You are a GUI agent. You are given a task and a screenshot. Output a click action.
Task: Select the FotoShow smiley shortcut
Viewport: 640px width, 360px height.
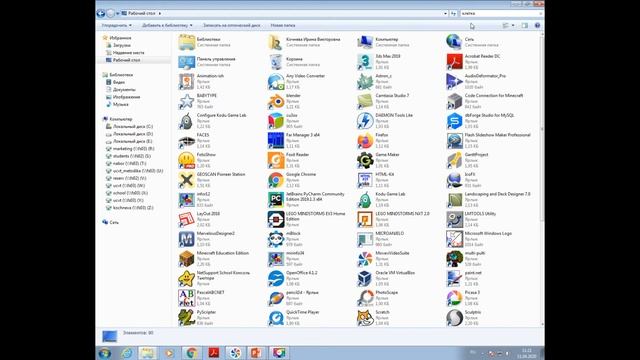pyautogui.click(x=198, y=160)
